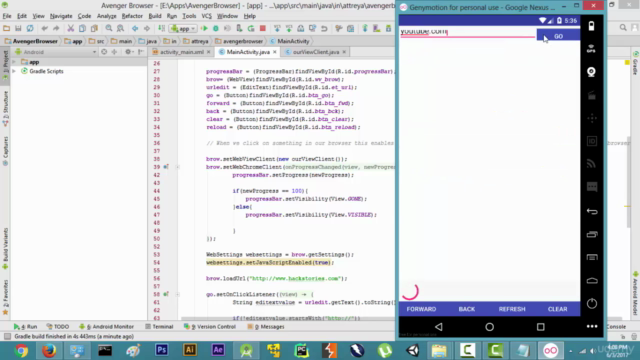This screenshot has width=640, height=360.
Task: Open the app run configuration dropdown
Action: click(183, 29)
